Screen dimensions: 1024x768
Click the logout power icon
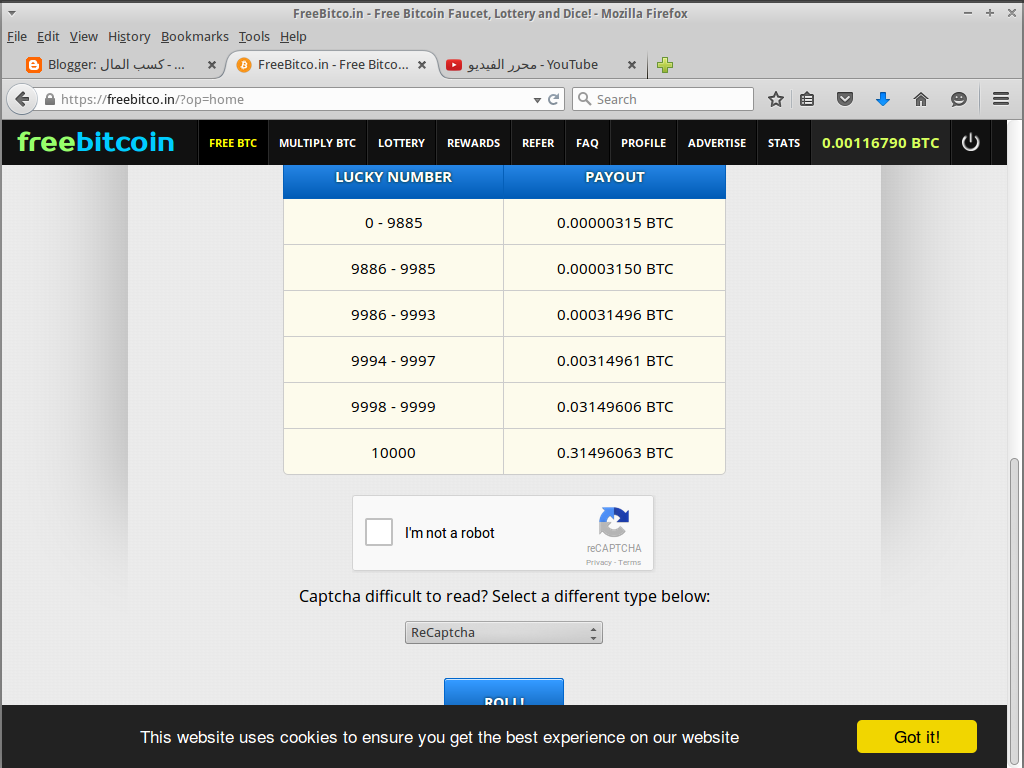tap(970, 142)
